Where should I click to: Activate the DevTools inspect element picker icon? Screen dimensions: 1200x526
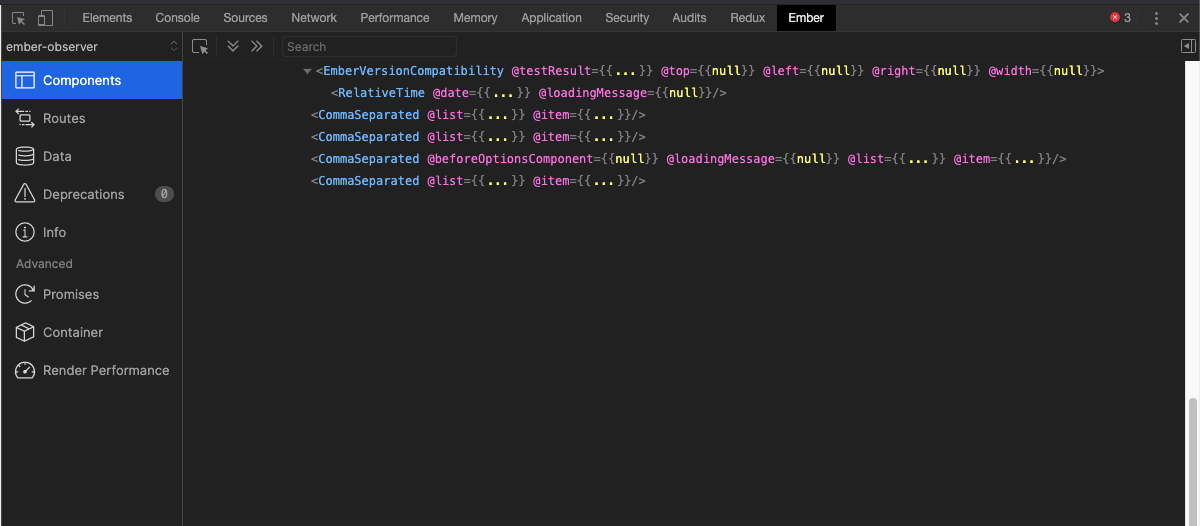click(18, 18)
